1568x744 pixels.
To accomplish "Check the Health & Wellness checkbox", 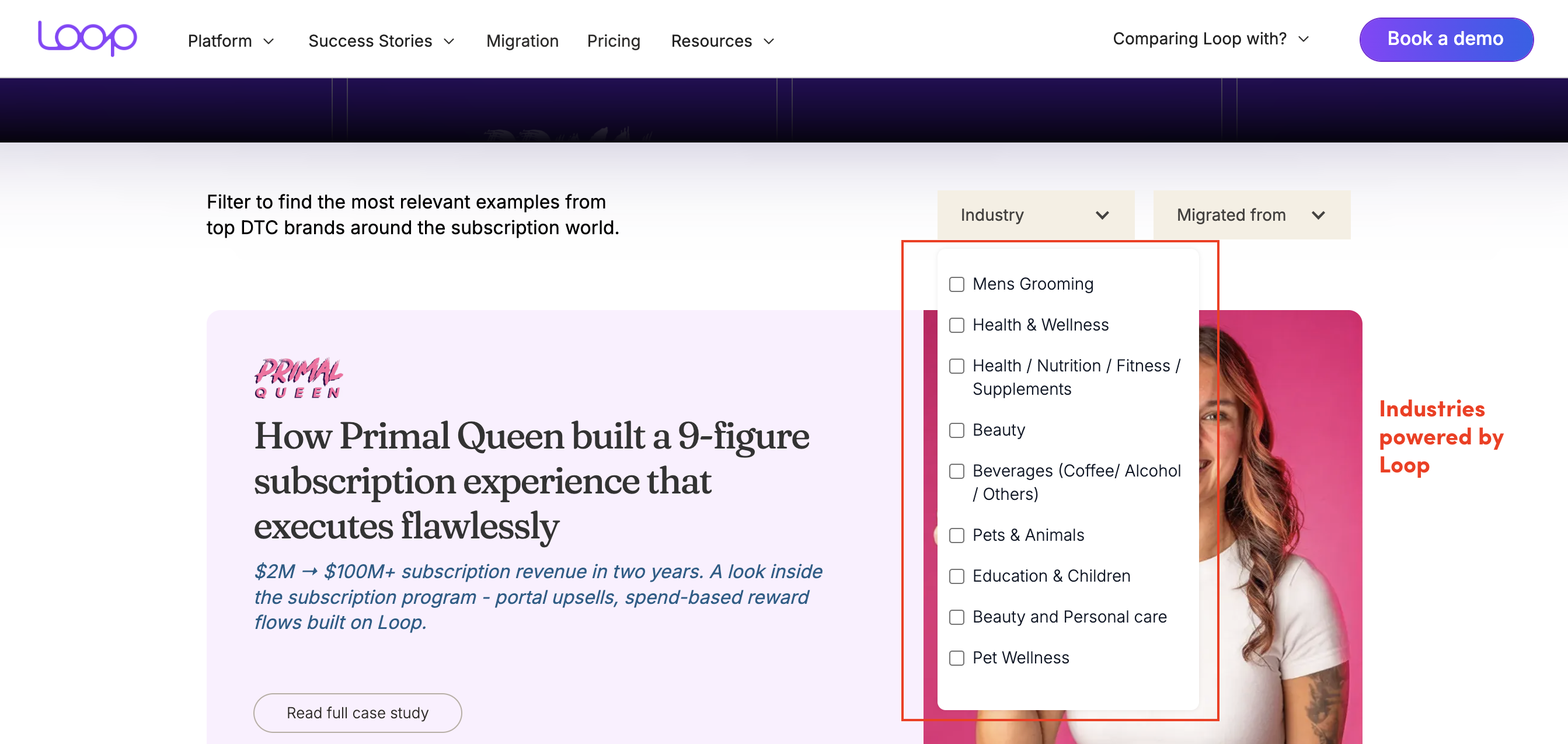I will (x=956, y=325).
